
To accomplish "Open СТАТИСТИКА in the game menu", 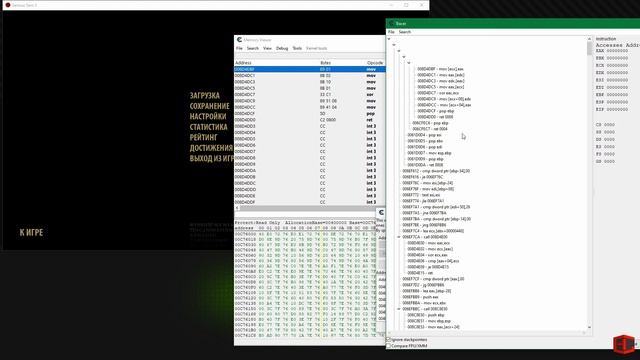I will 208,127.
